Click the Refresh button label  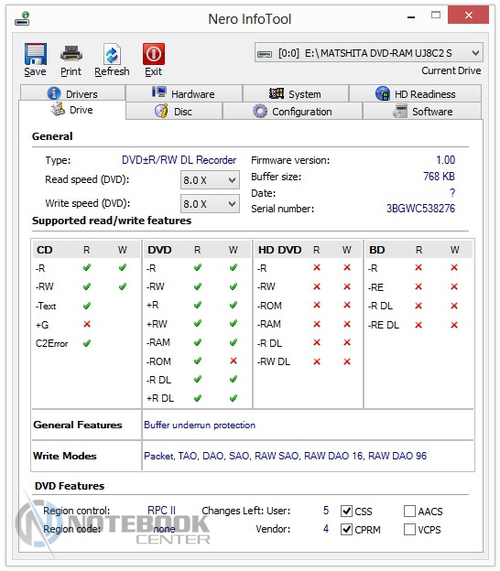pyautogui.click(x=112, y=71)
